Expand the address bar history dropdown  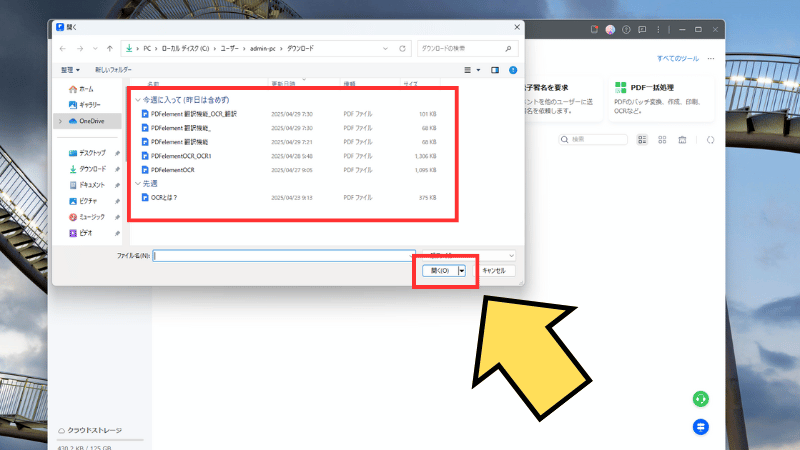pos(385,48)
